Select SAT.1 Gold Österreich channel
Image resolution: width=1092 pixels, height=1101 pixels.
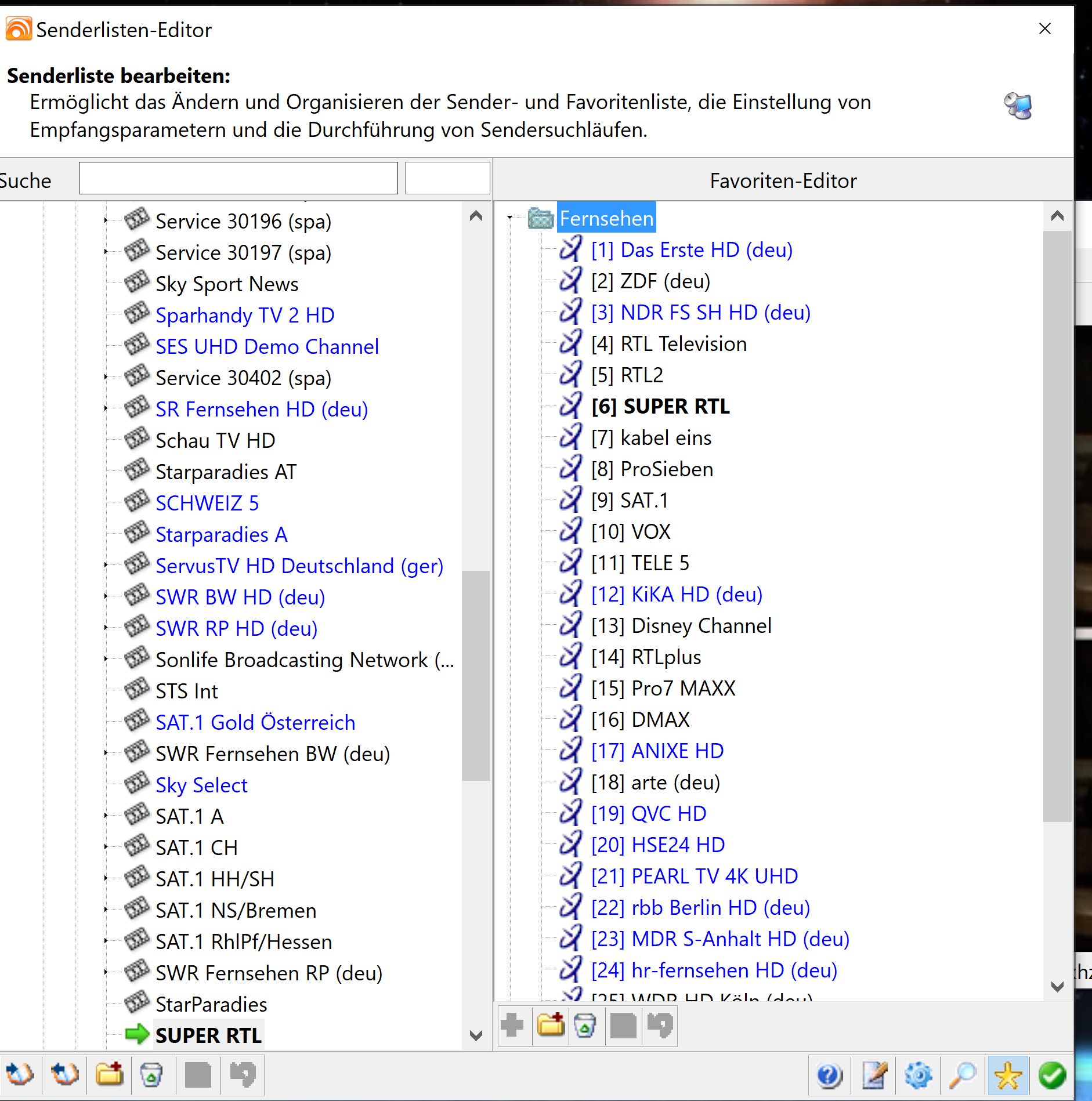[x=255, y=722]
